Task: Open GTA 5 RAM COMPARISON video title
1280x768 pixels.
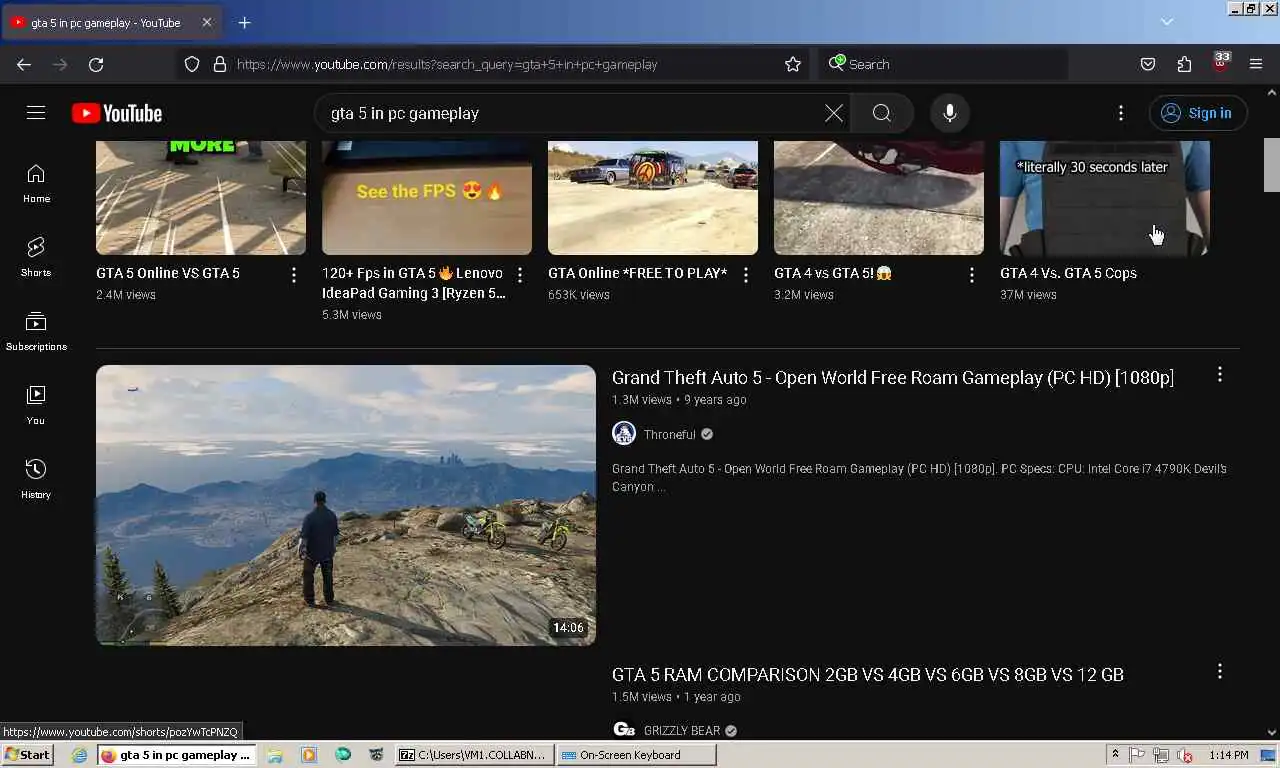Action: (868, 675)
